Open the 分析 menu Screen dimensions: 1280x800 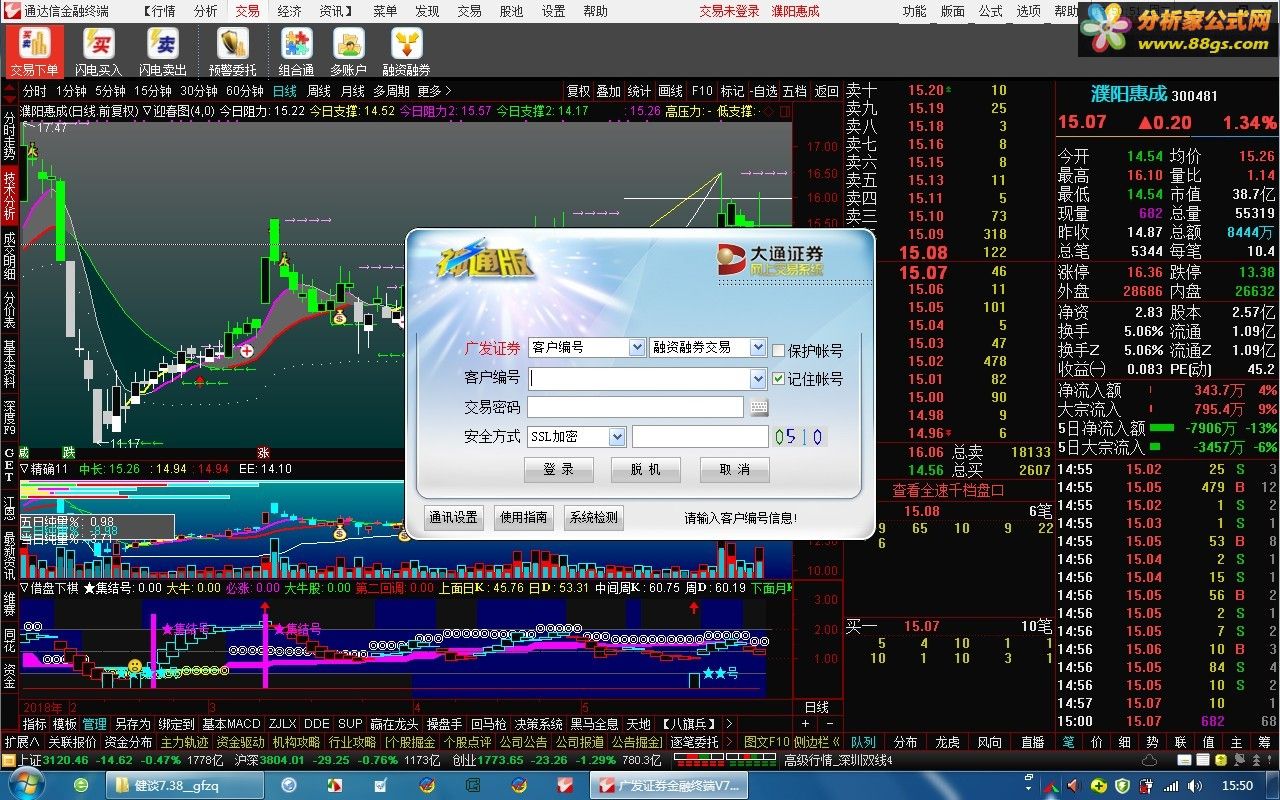pos(205,11)
